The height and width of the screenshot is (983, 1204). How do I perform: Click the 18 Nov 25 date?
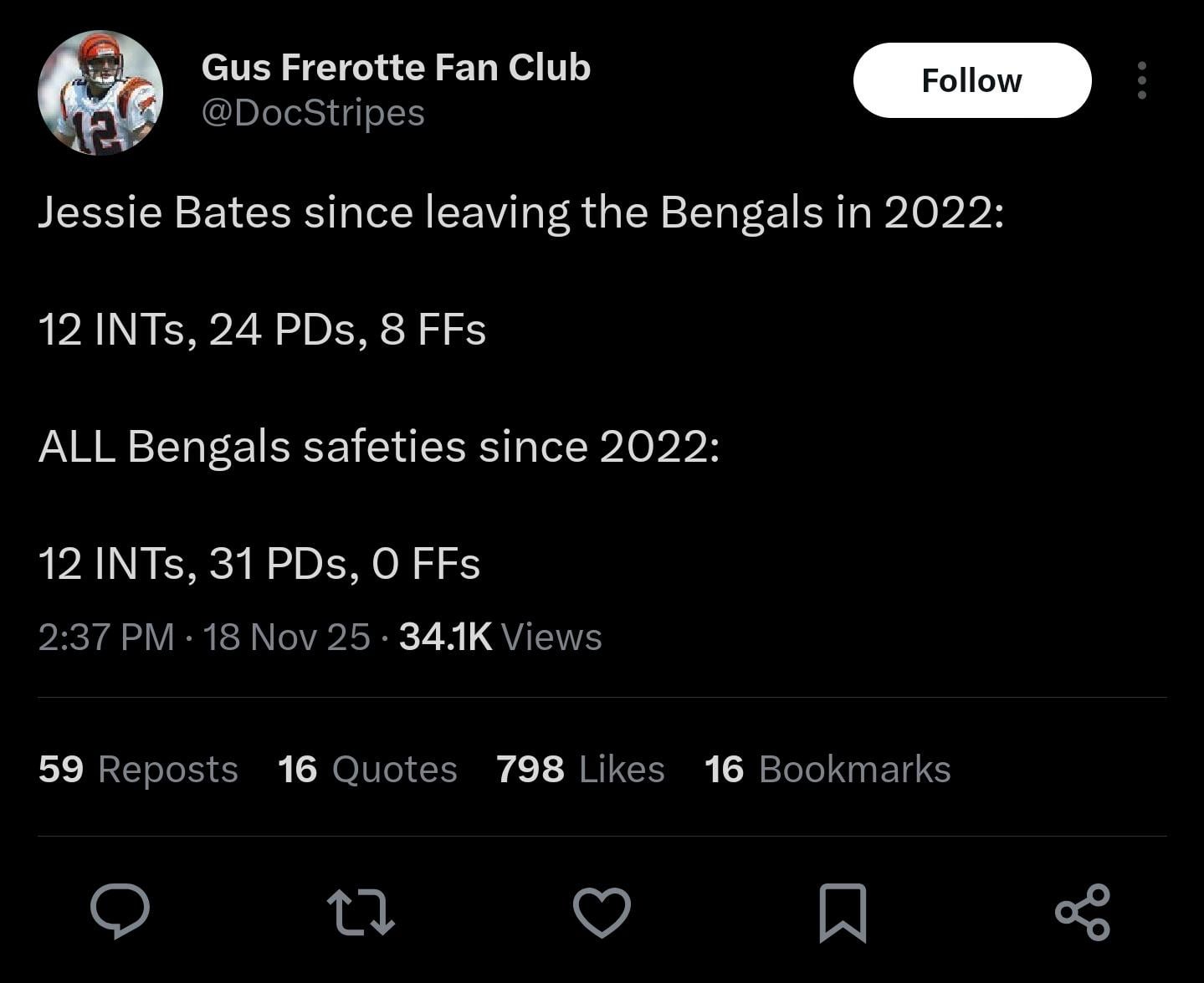pos(286,637)
